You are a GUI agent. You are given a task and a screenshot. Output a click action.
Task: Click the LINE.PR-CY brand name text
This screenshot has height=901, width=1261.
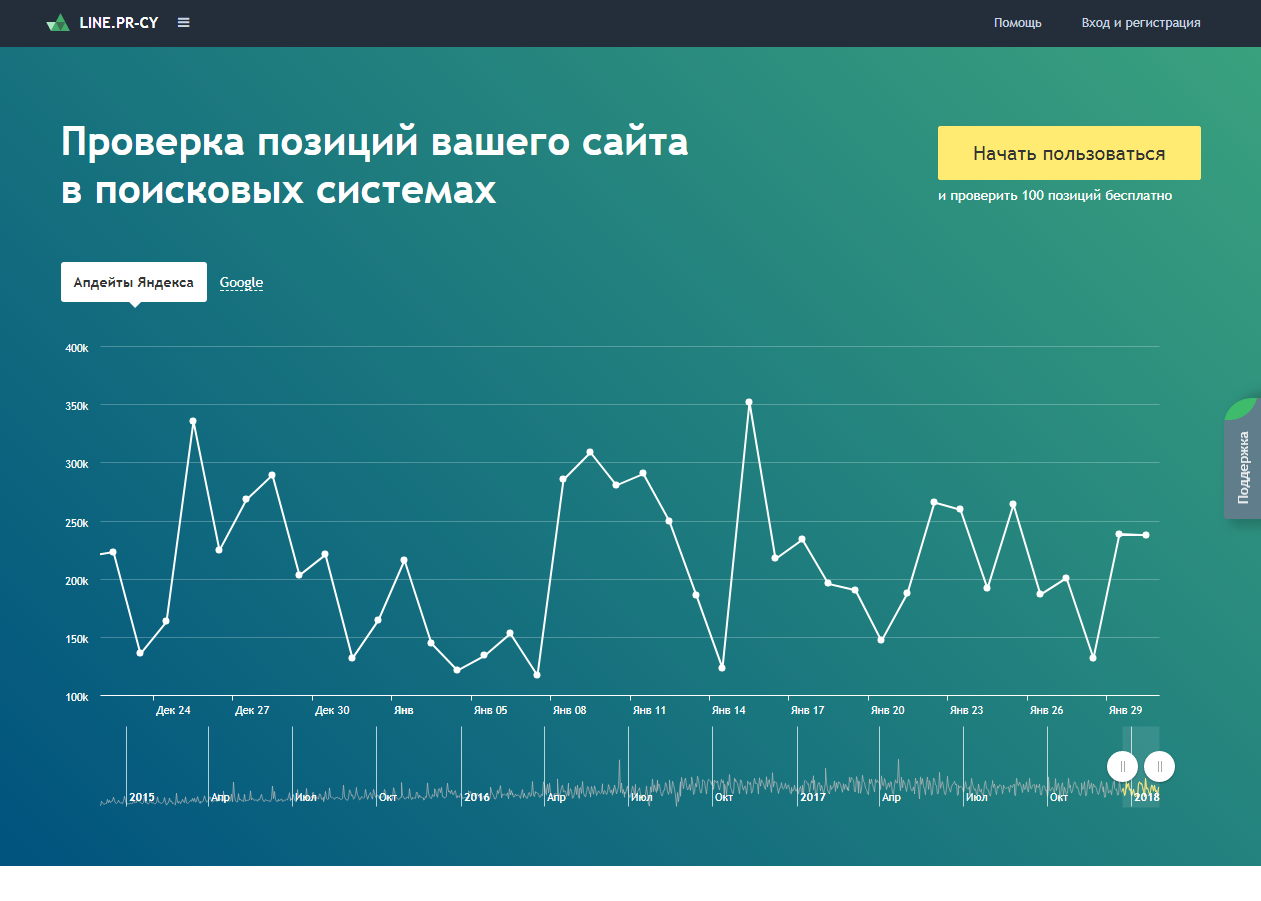[x=119, y=23]
